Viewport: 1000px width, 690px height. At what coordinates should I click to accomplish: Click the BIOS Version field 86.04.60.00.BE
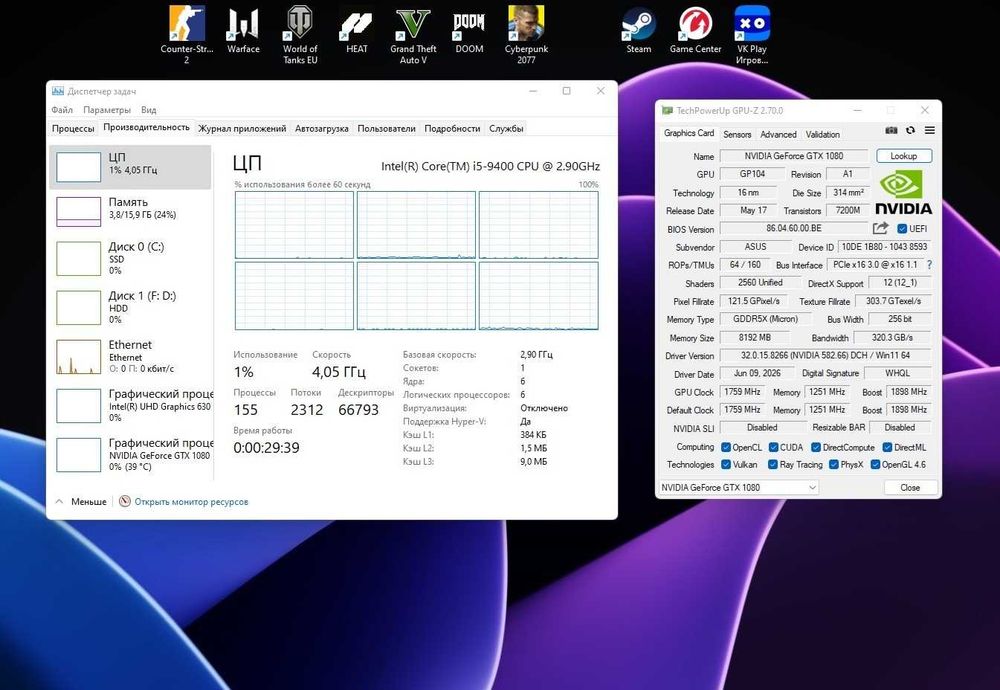(794, 228)
